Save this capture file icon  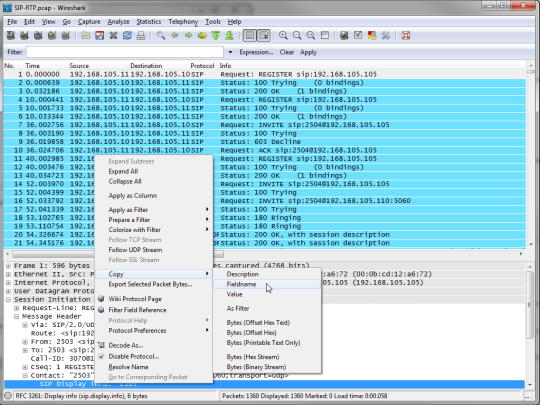(x=100, y=35)
